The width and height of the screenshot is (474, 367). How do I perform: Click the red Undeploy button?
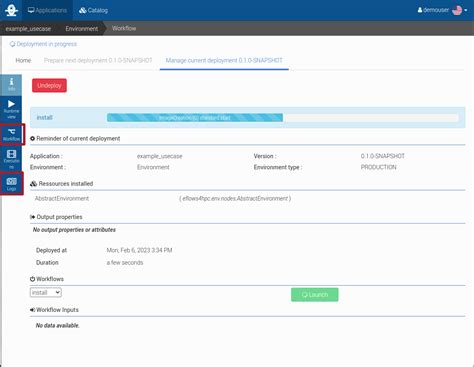(49, 85)
